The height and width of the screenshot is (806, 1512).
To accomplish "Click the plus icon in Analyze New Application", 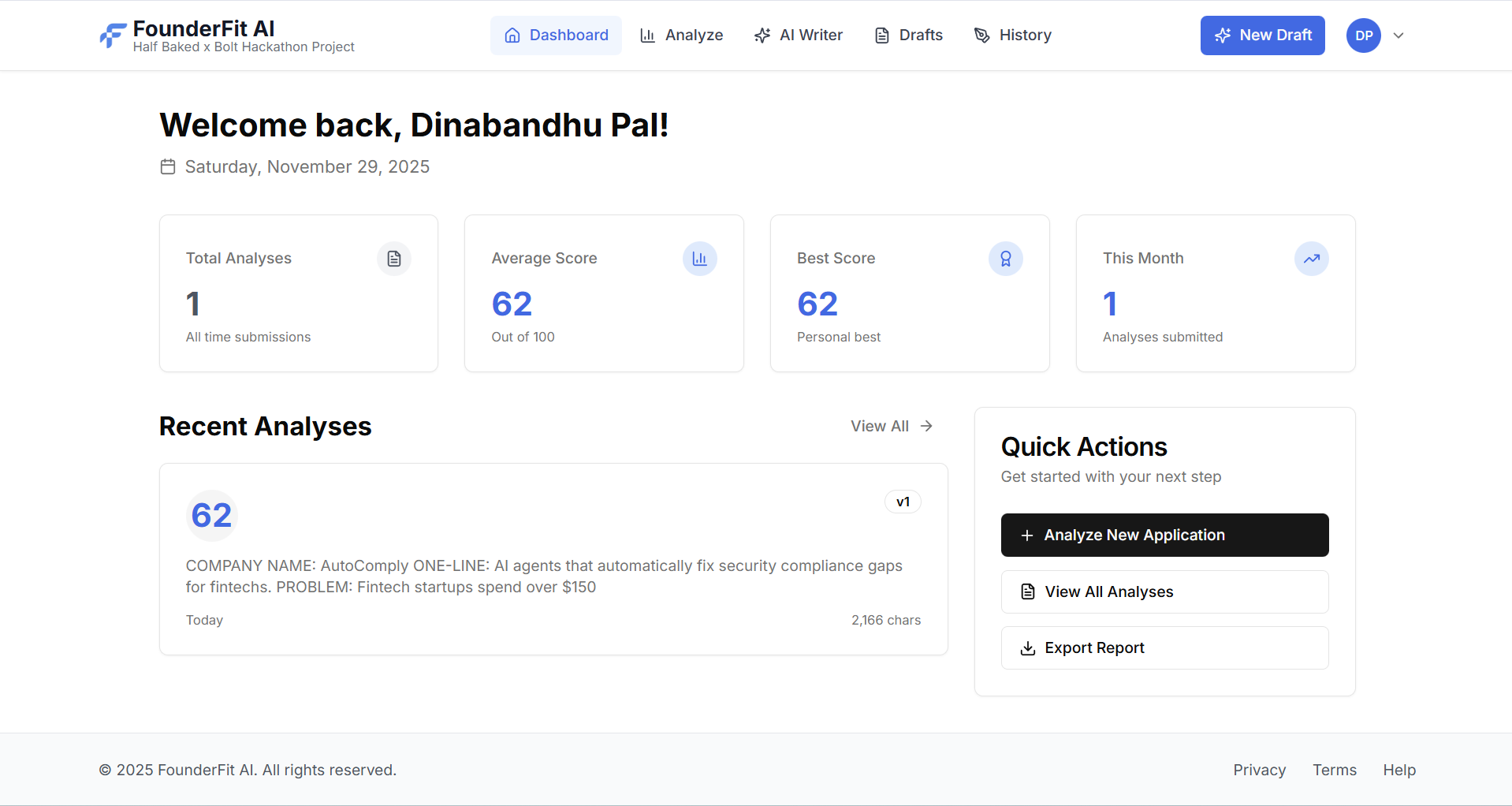I will 1027,535.
